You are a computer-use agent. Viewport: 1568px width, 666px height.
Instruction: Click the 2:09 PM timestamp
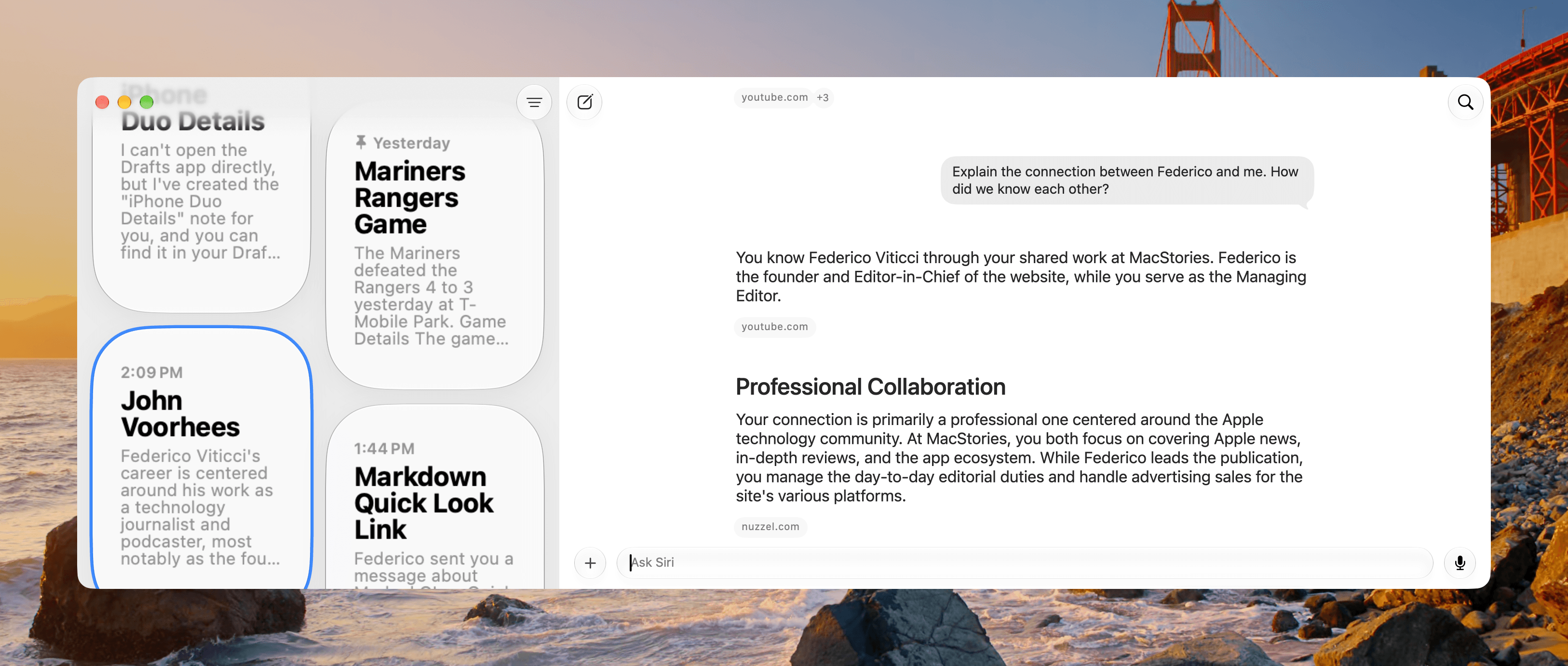pyautogui.click(x=151, y=372)
